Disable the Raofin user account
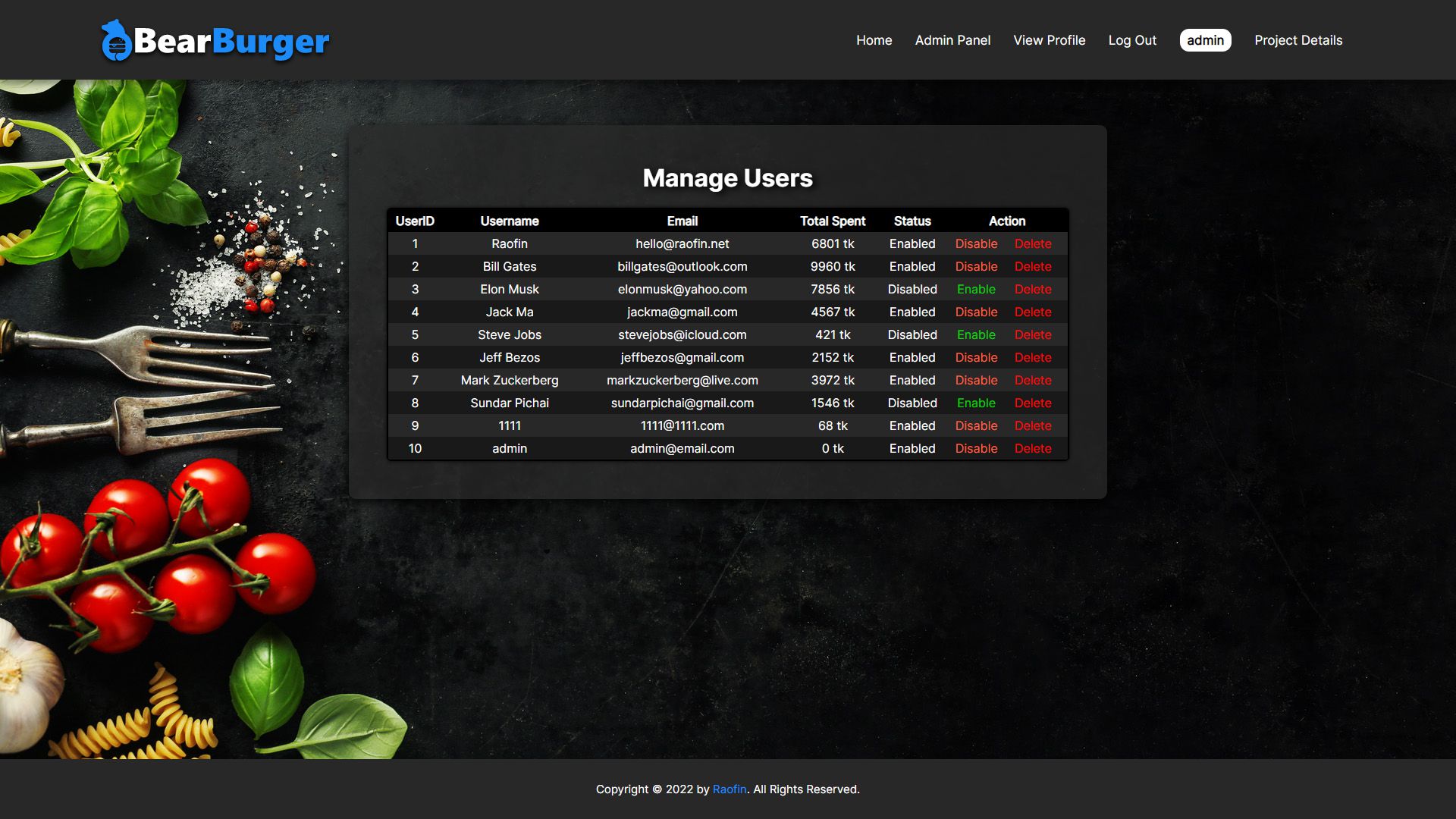Image resolution: width=1456 pixels, height=819 pixels. [x=976, y=243]
